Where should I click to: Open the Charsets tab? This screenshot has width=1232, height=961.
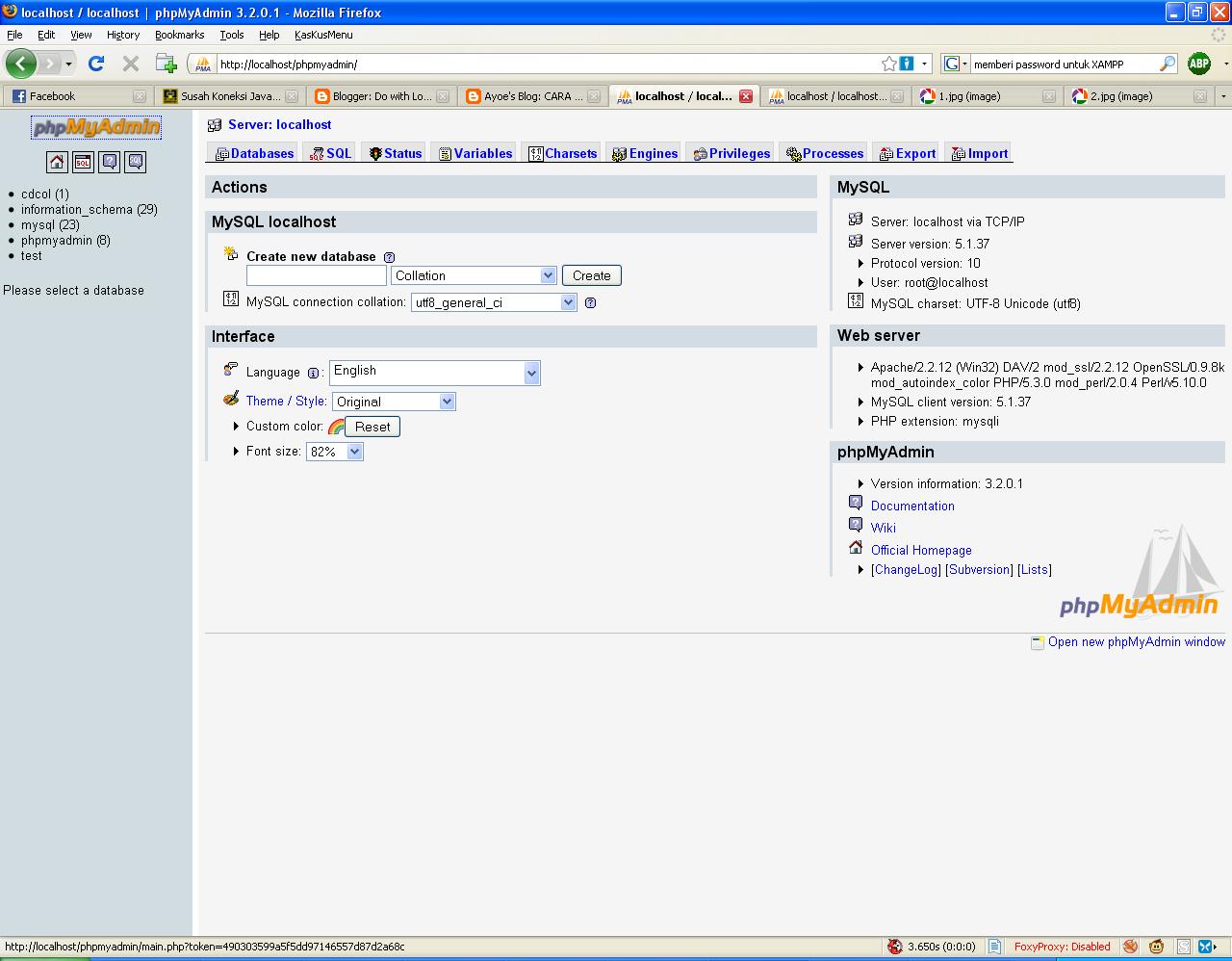(563, 153)
